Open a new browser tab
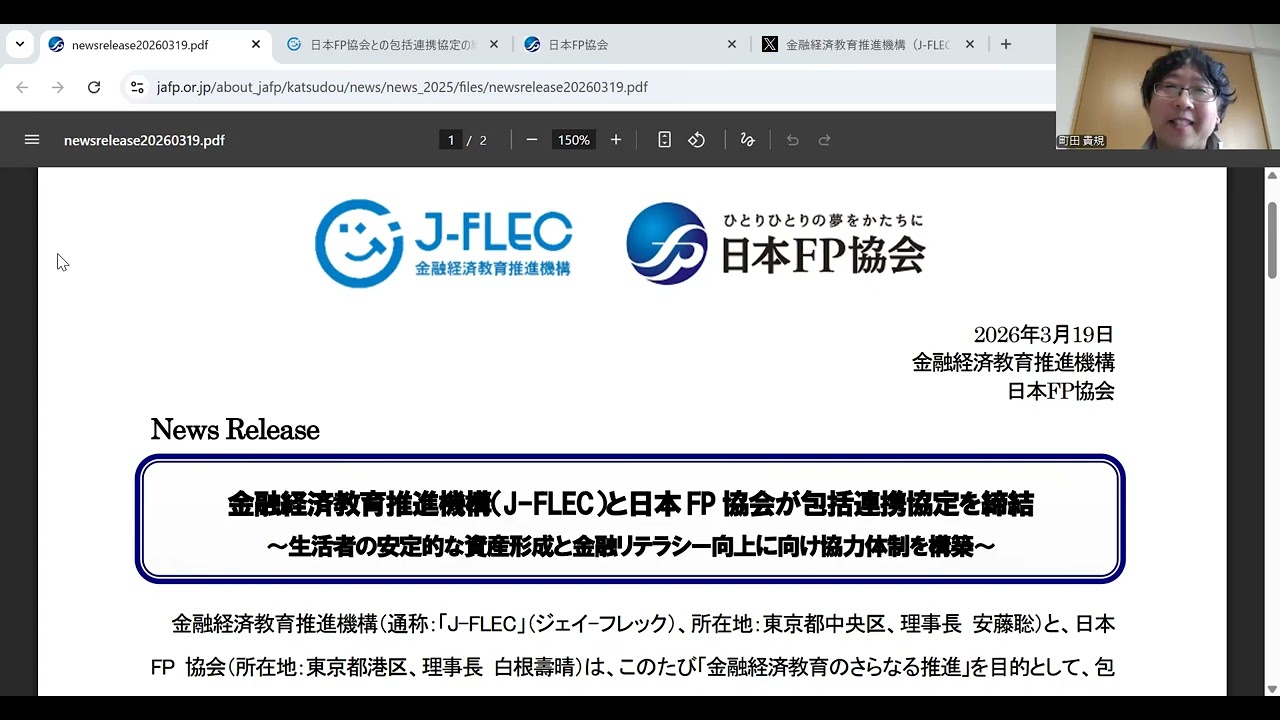The width and height of the screenshot is (1280, 720). (x=1006, y=44)
